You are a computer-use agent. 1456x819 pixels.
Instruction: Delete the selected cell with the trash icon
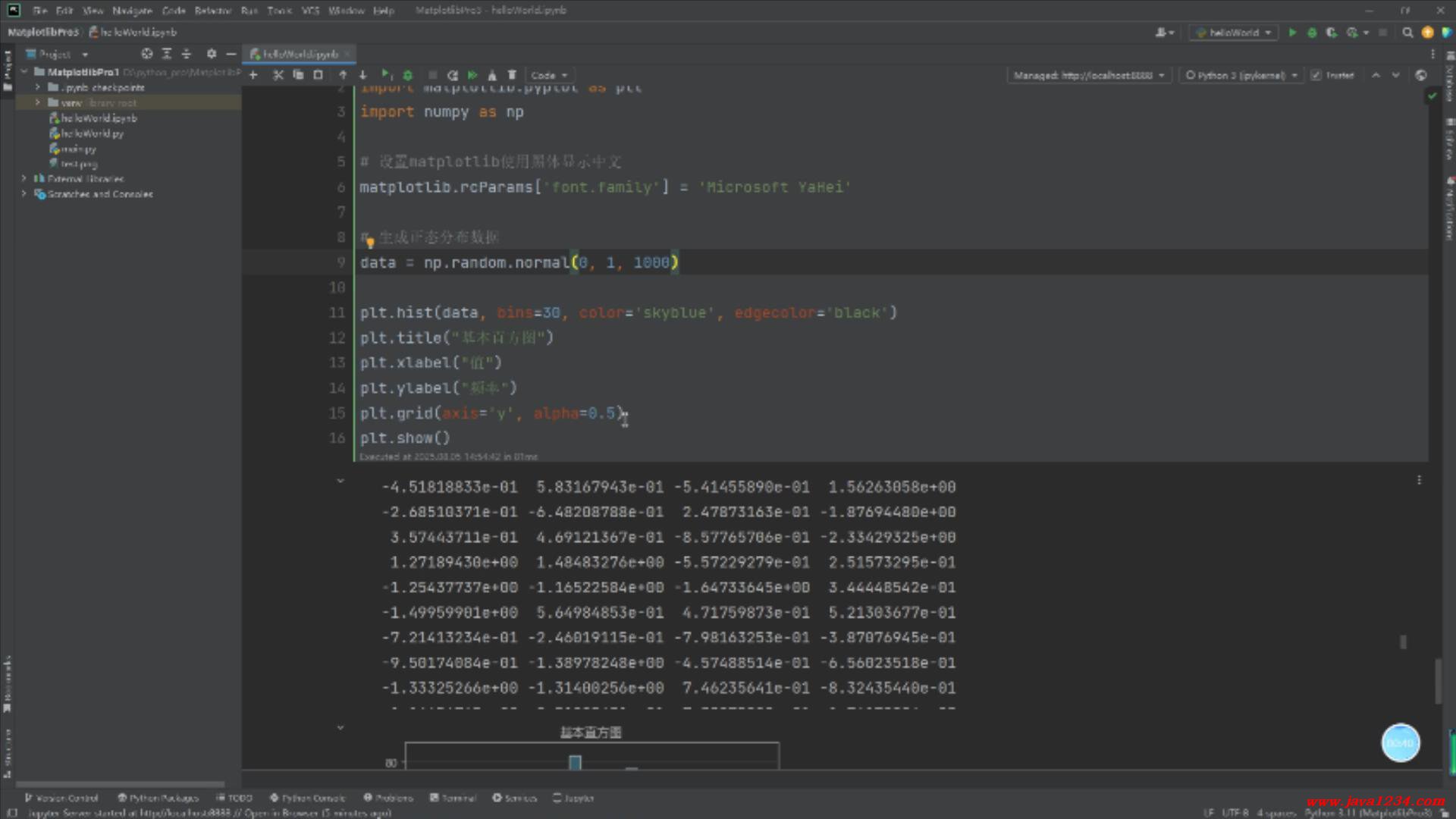point(512,75)
